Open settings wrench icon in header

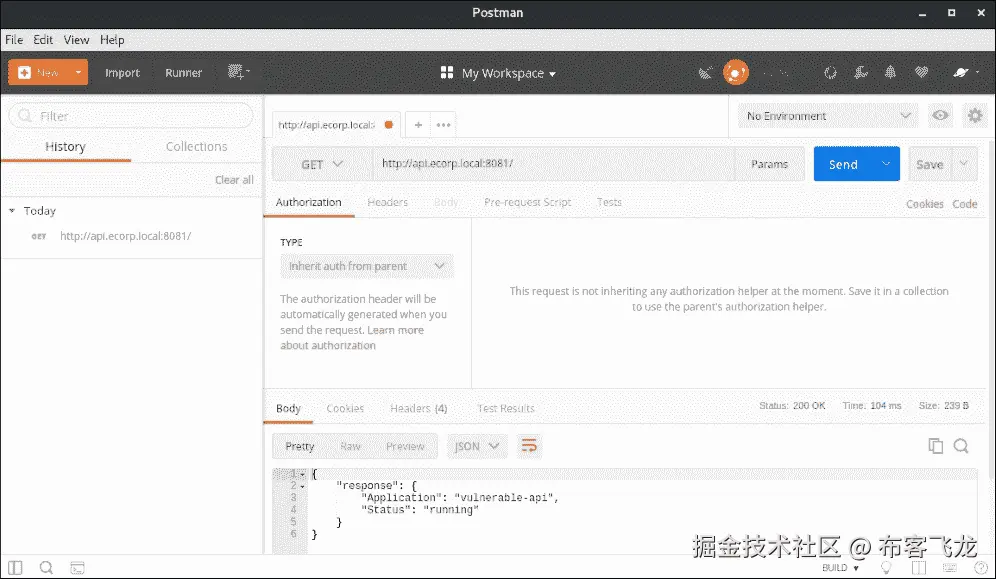(x=861, y=73)
